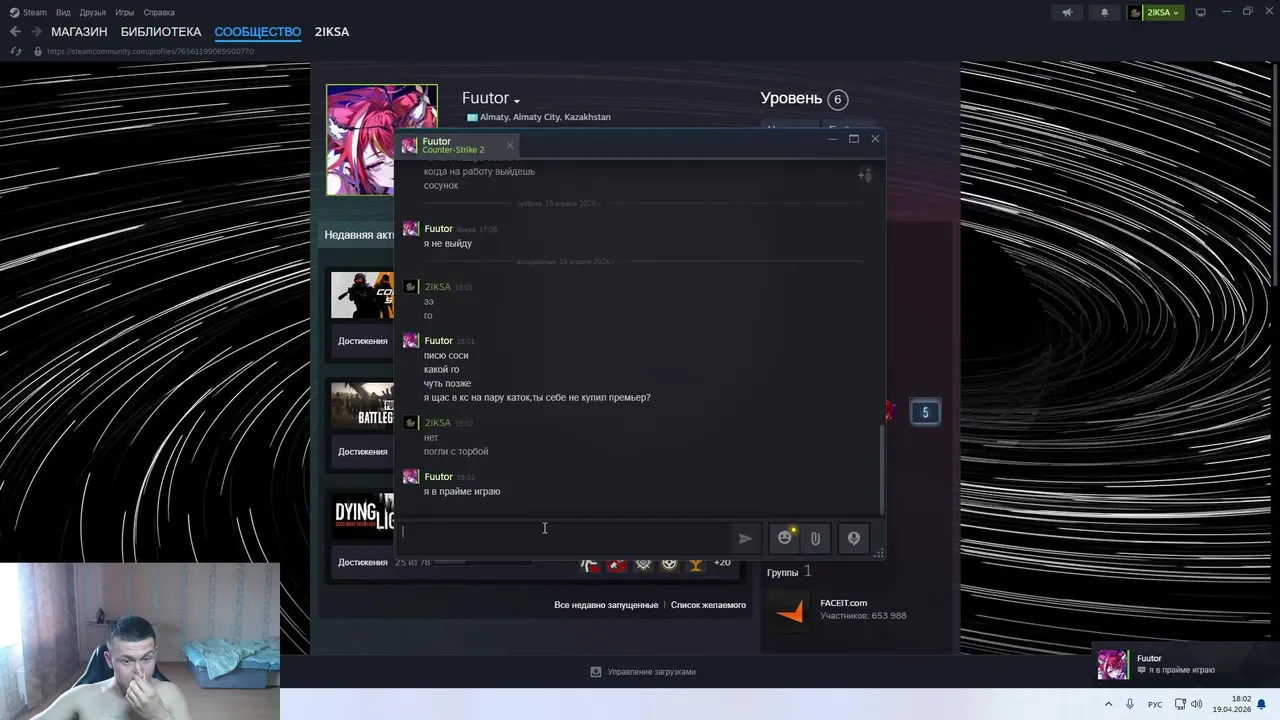
Task: Send the chat message with arrow button
Action: pyautogui.click(x=745, y=538)
